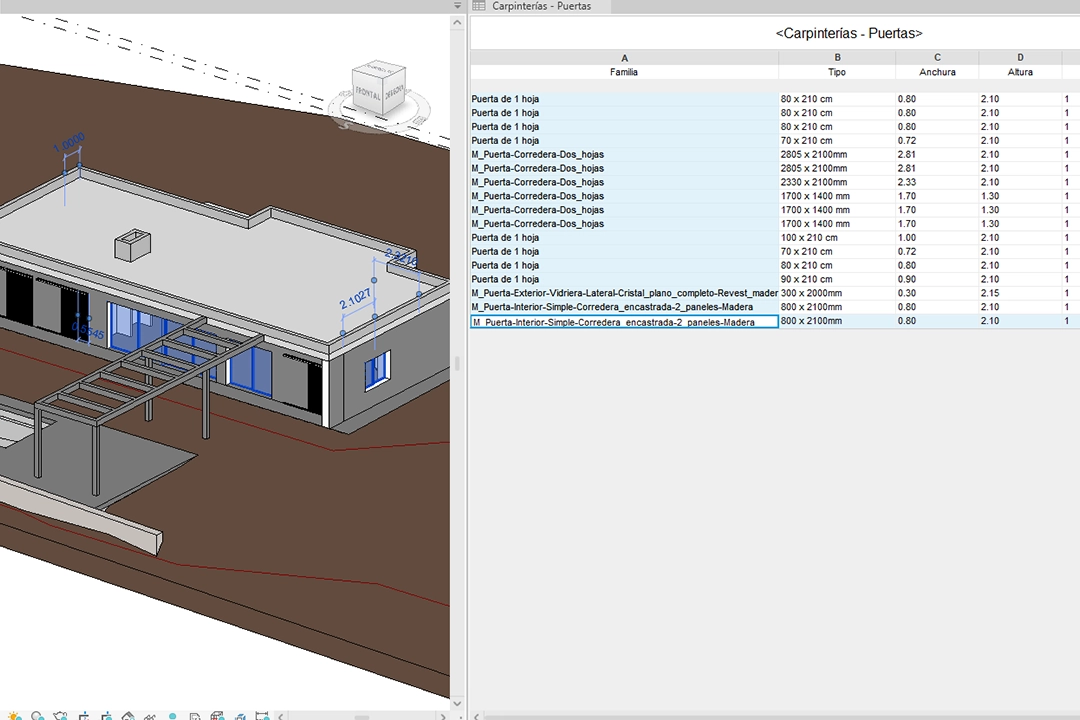Image resolution: width=1080 pixels, height=720 pixels.
Task: Click the Reveal Hidden Elements lightbulb icon
Action: tap(172, 717)
